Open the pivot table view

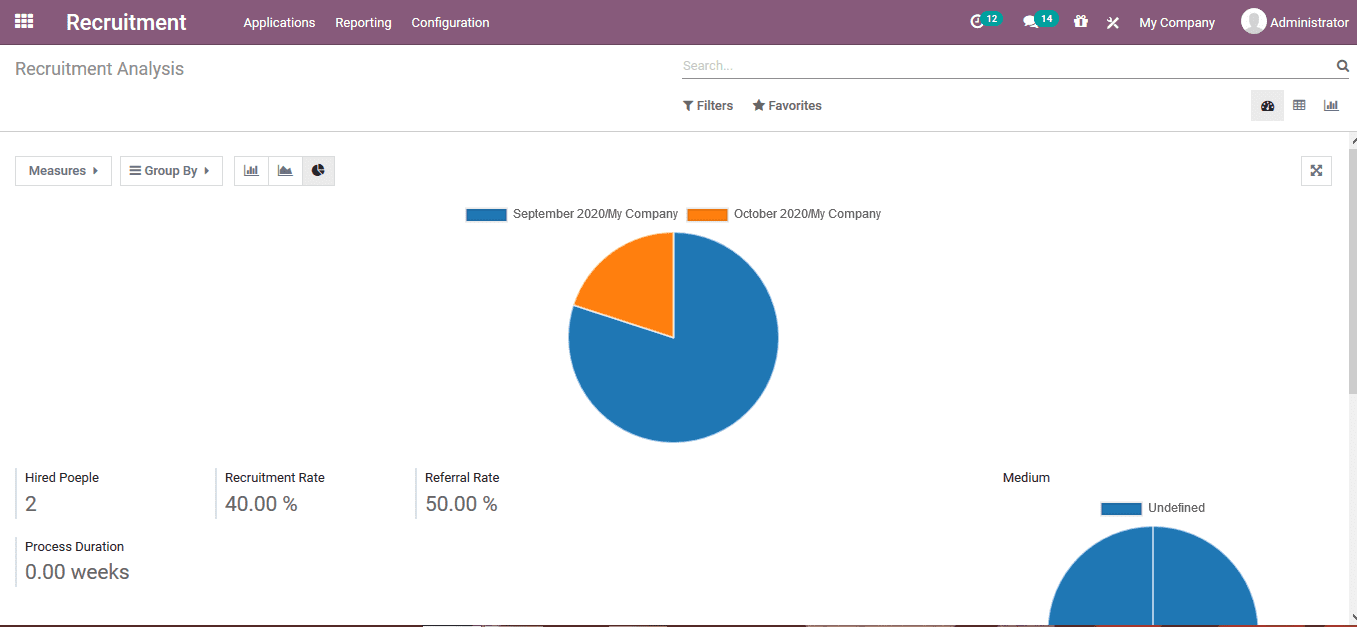coord(1299,105)
